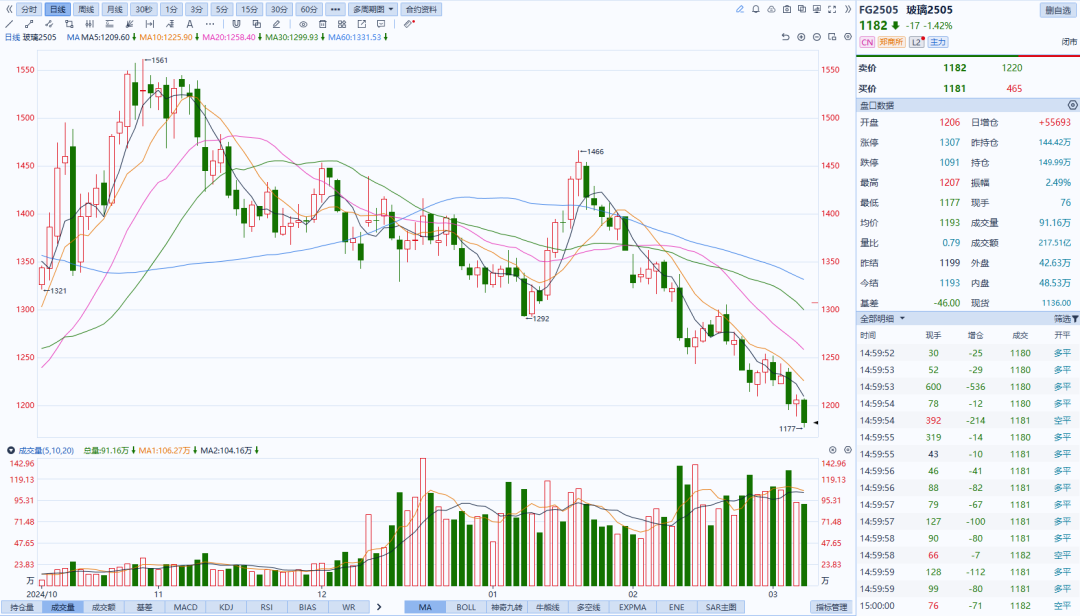1080x616 pixels.
Task: Click the monitor display icon
Action: point(817,9)
